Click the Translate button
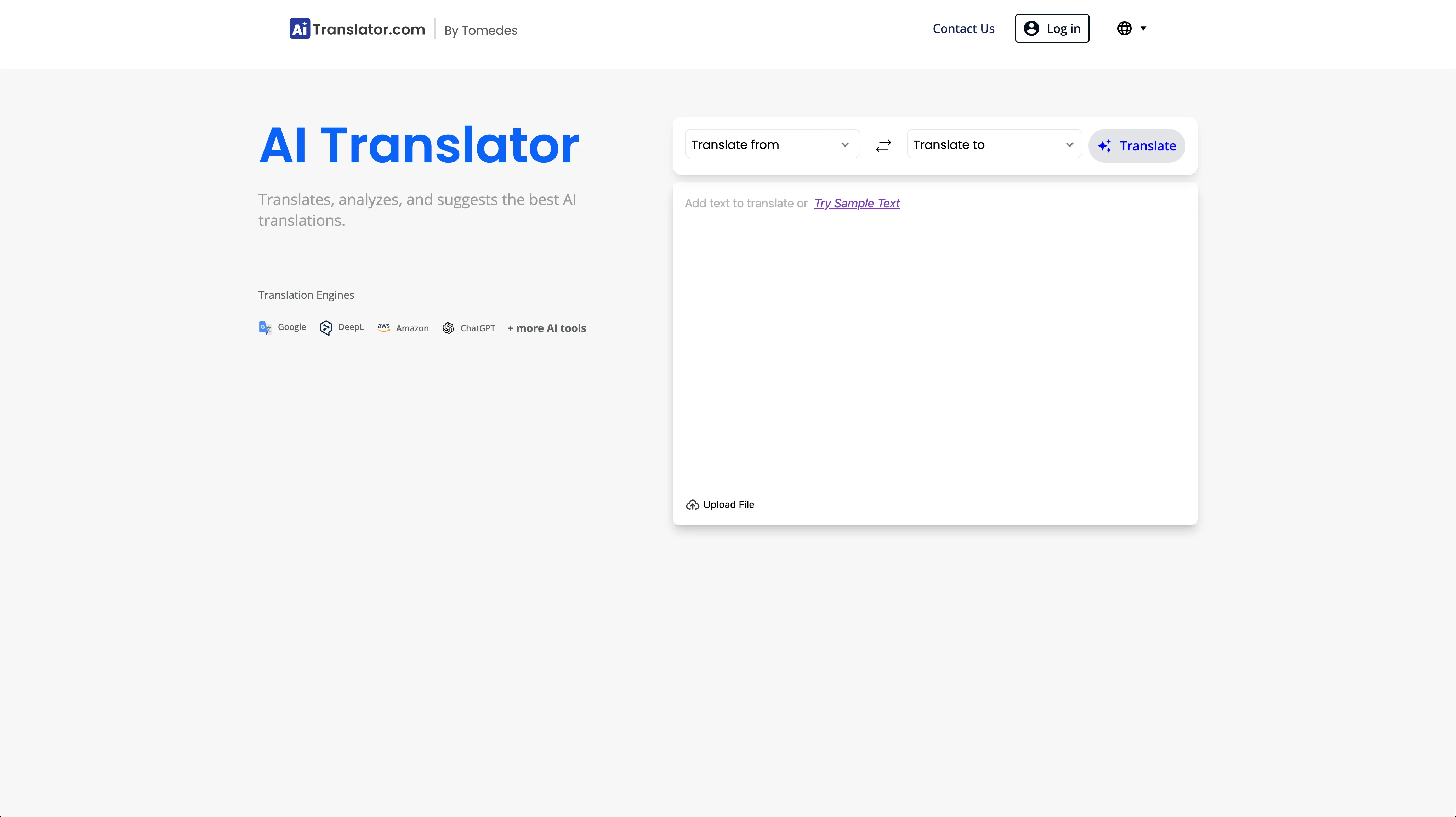1456x817 pixels. [x=1137, y=146]
